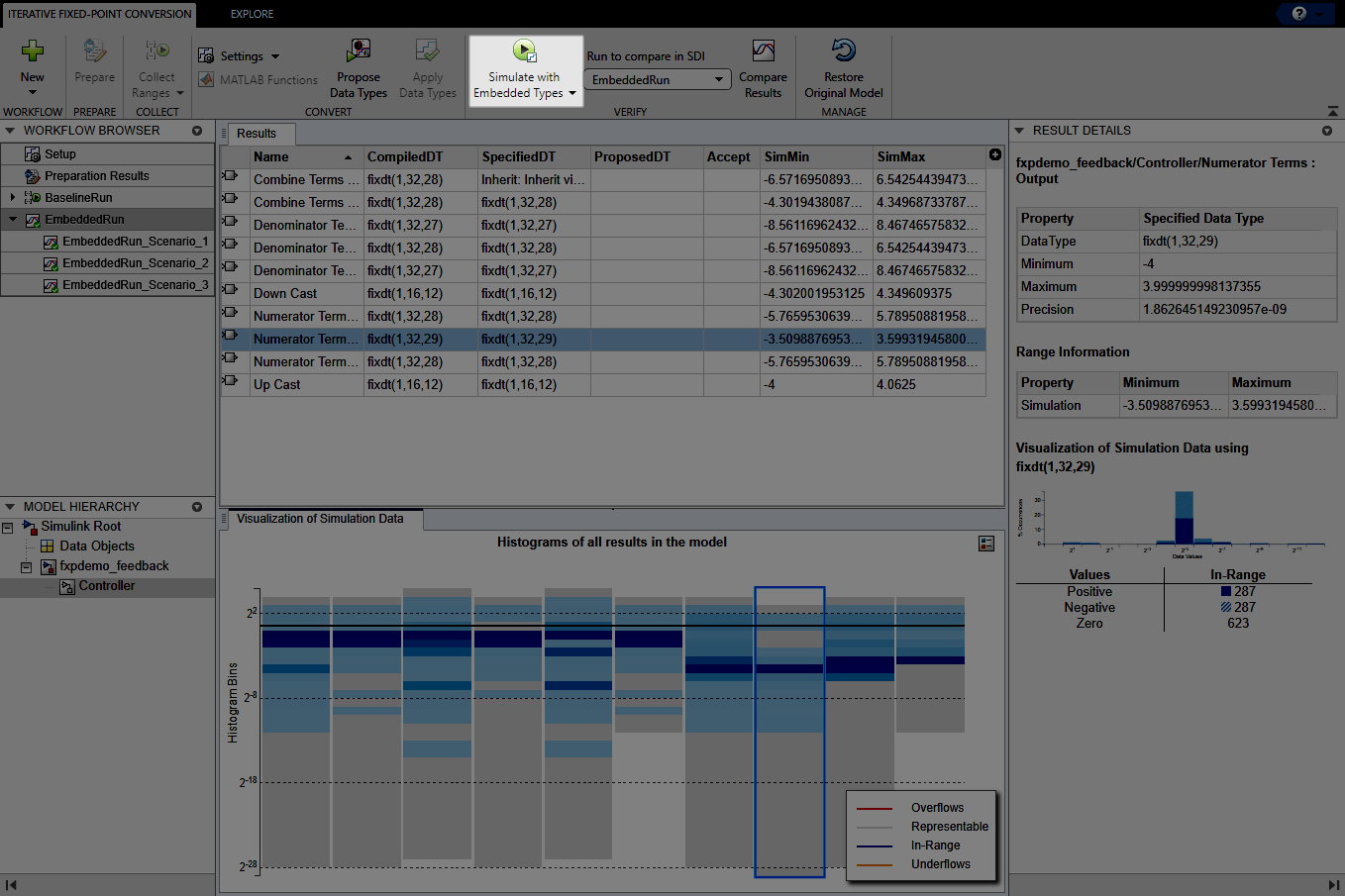This screenshot has width=1345, height=896.
Task: Open Preparation Results in the Workflow Browser
Action: click(x=96, y=174)
